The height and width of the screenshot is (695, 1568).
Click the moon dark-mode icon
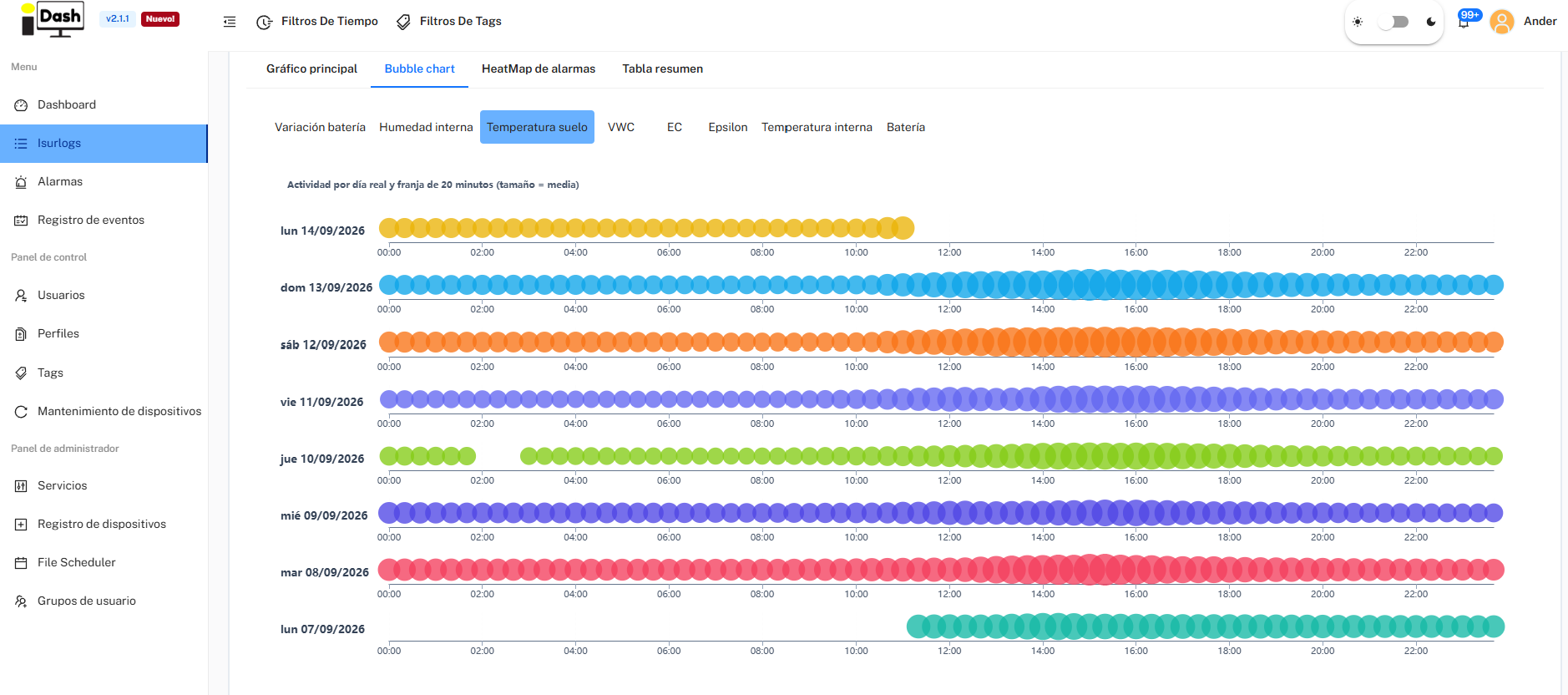(1431, 22)
